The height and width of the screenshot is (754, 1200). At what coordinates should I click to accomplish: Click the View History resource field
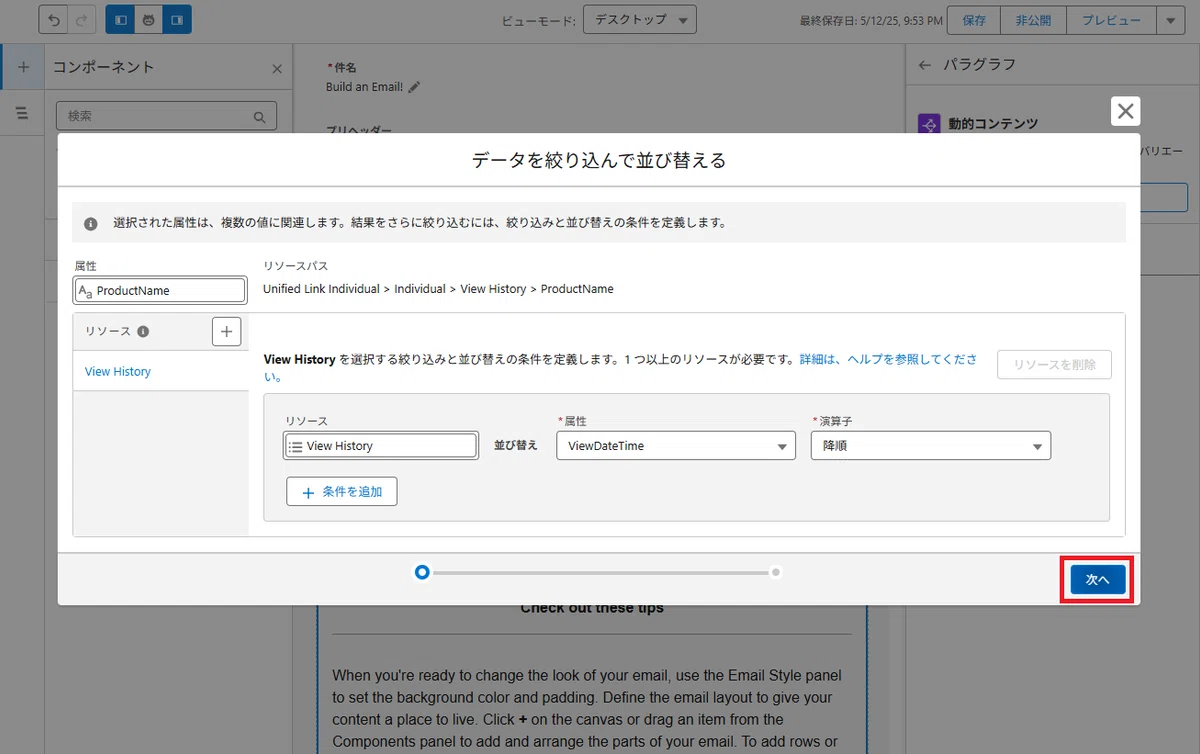(380, 446)
